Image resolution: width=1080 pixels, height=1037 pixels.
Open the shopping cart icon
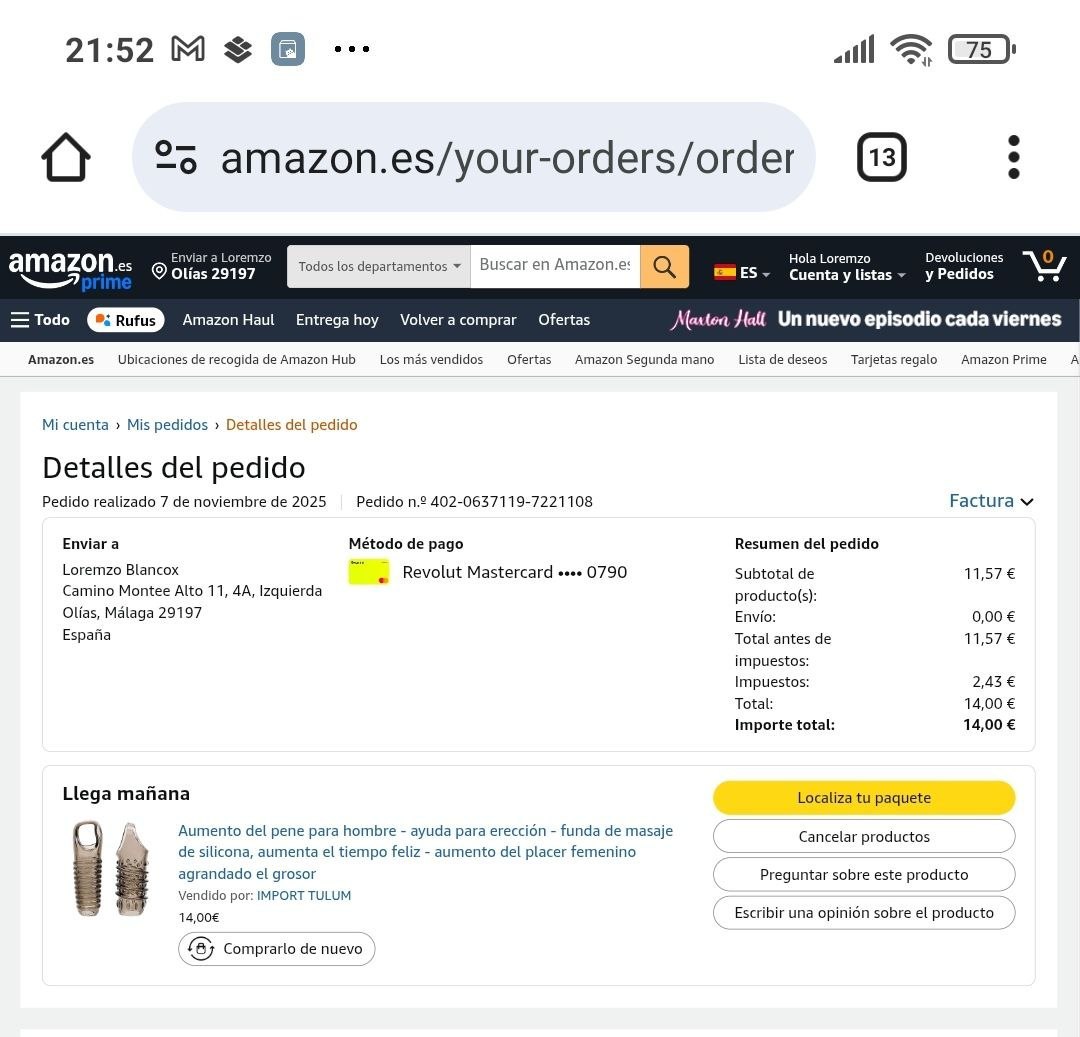click(1044, 266)
